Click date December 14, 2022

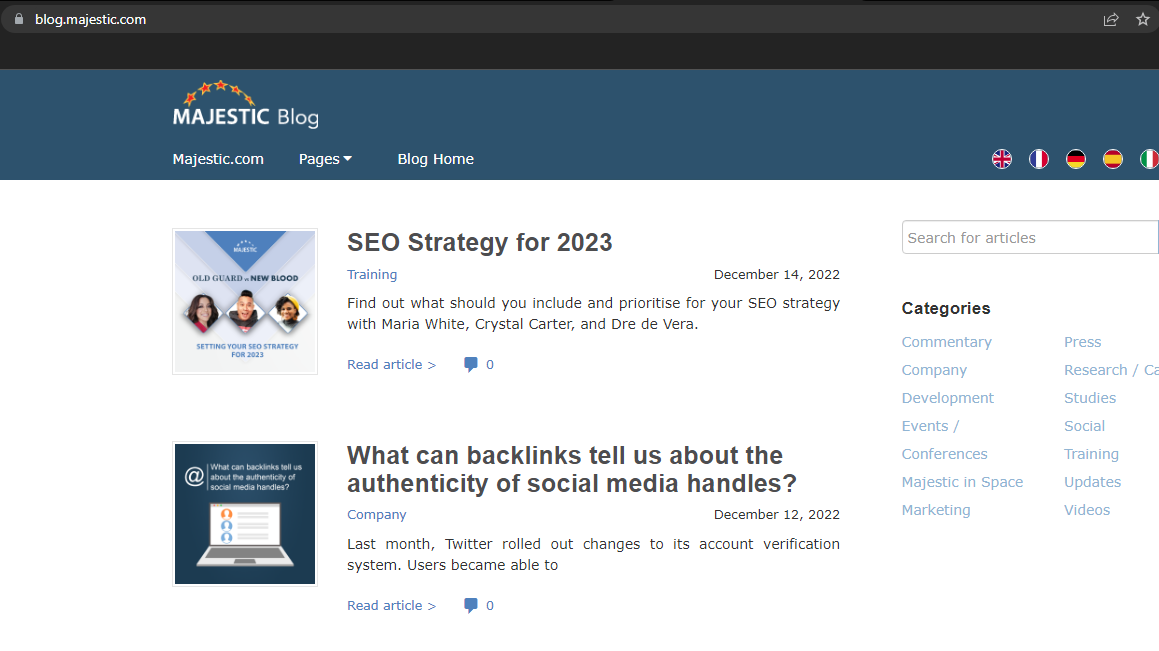coord(777,274)
